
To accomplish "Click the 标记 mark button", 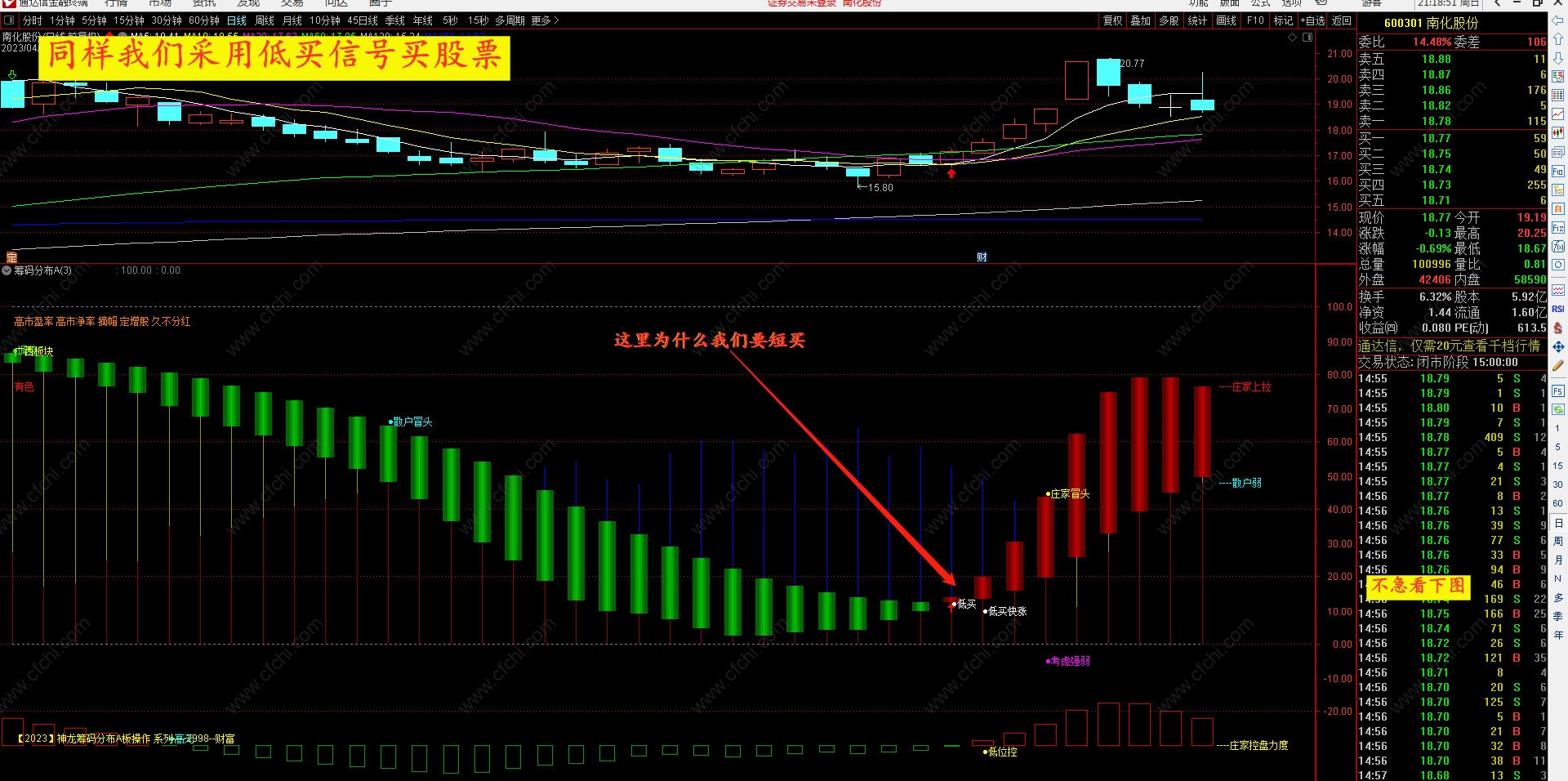I will (1283, 20).
